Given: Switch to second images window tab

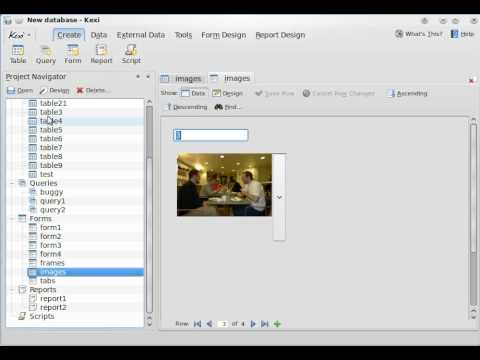Looking at the screenshot, I should [231, 78].
